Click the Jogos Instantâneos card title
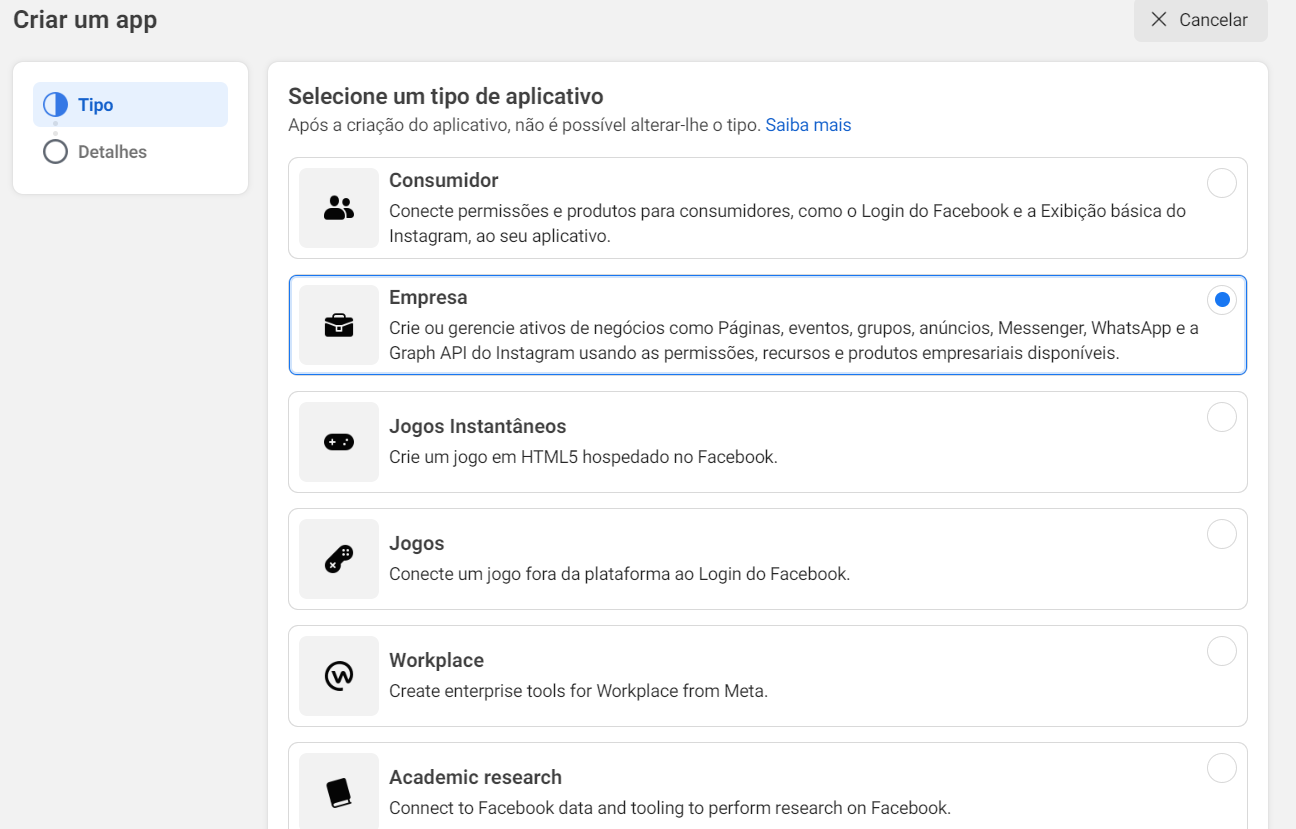Viewport: 1296px width, 829px height. pyautogui.click(x=477, y=427)
